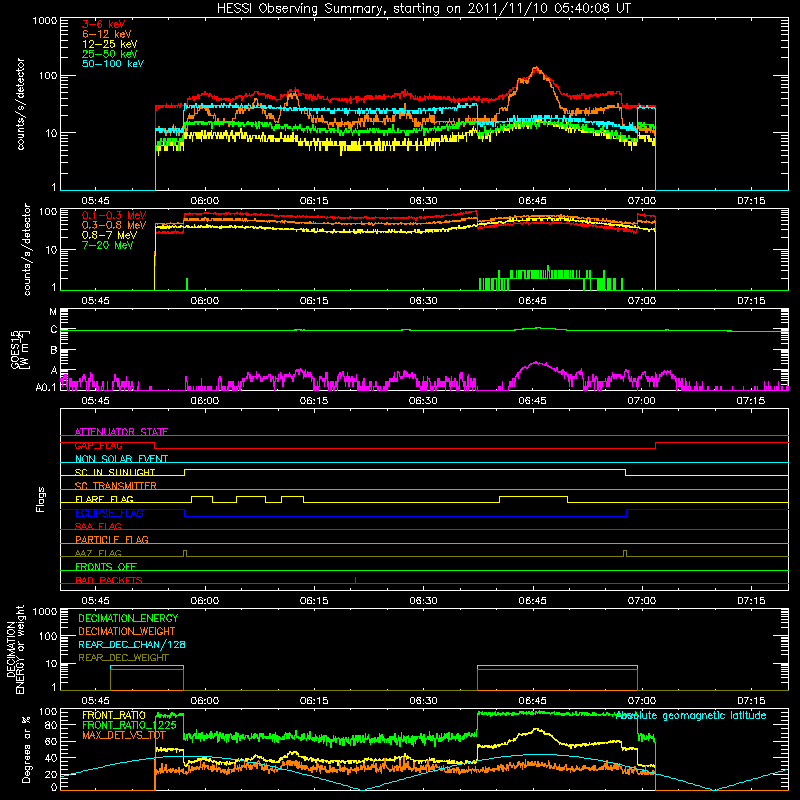Click the GAP_FLAG label
Viewport: 800px width, 800px height.
point(98,445)
